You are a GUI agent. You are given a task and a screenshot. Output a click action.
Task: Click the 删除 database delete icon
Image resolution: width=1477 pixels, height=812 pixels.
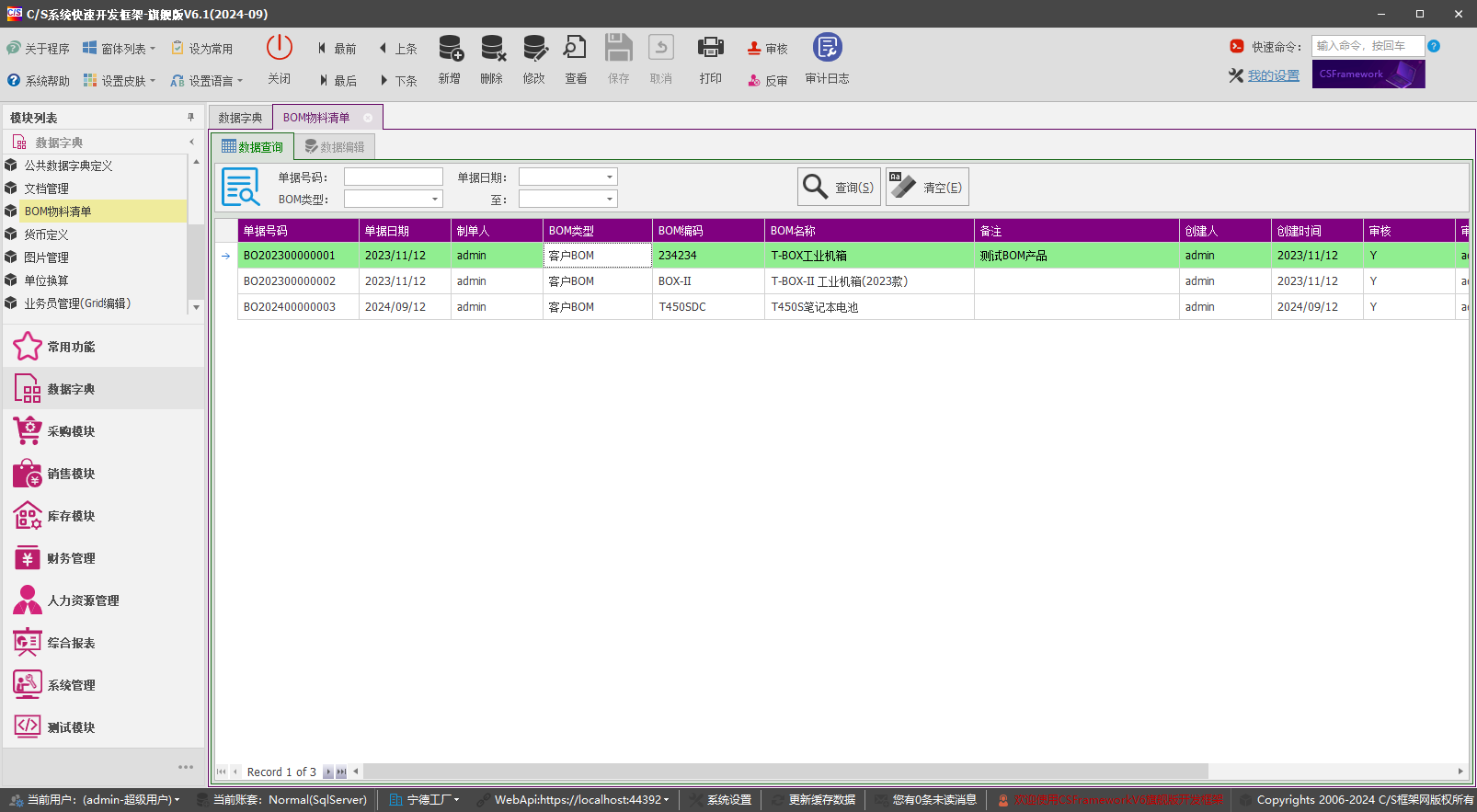[492, 48]
